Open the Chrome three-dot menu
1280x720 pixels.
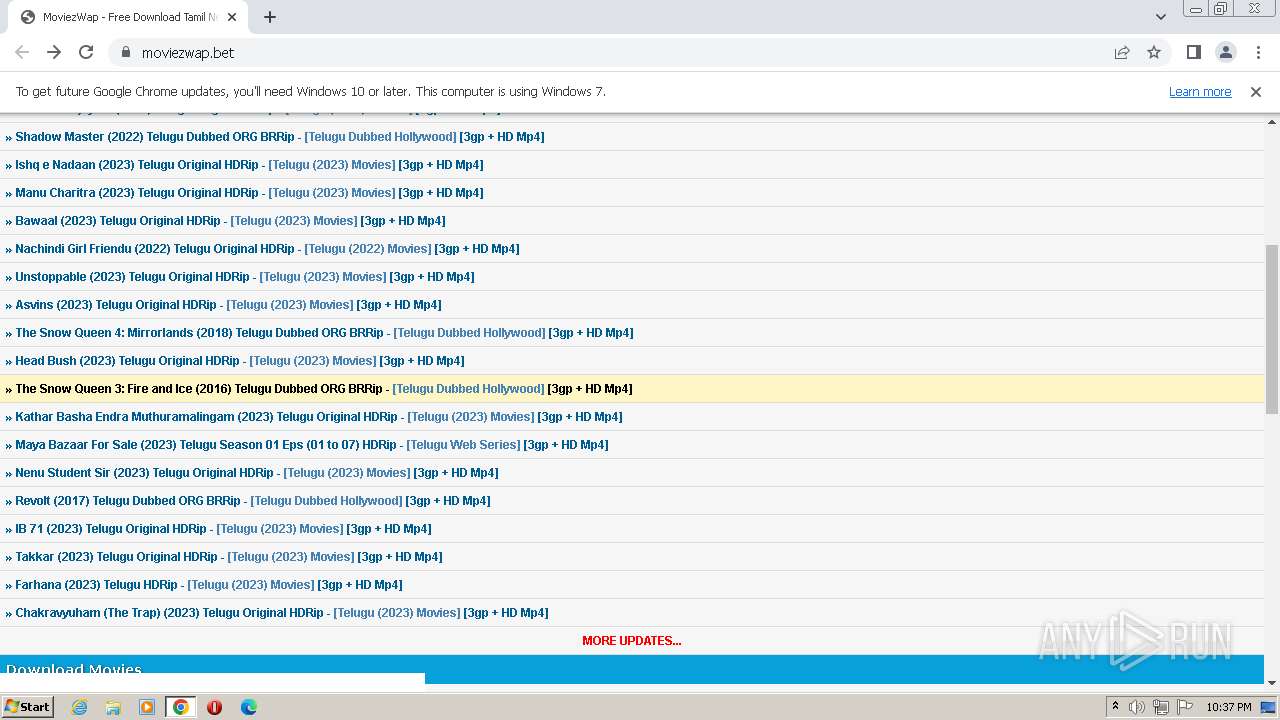[1257, 52]
